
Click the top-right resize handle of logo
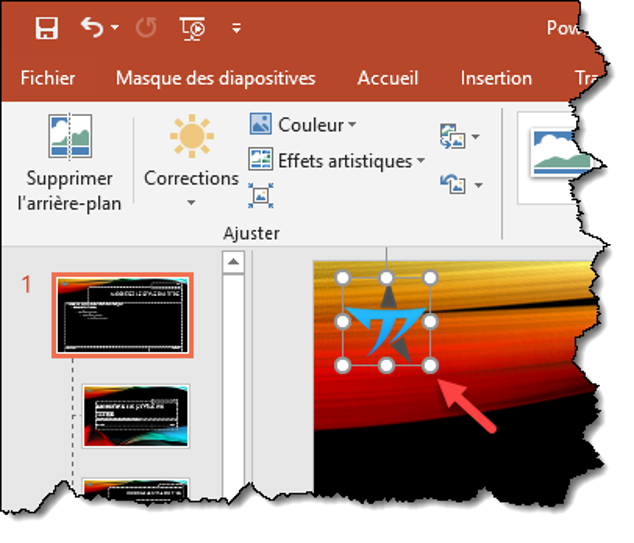[x=430, y=278]
